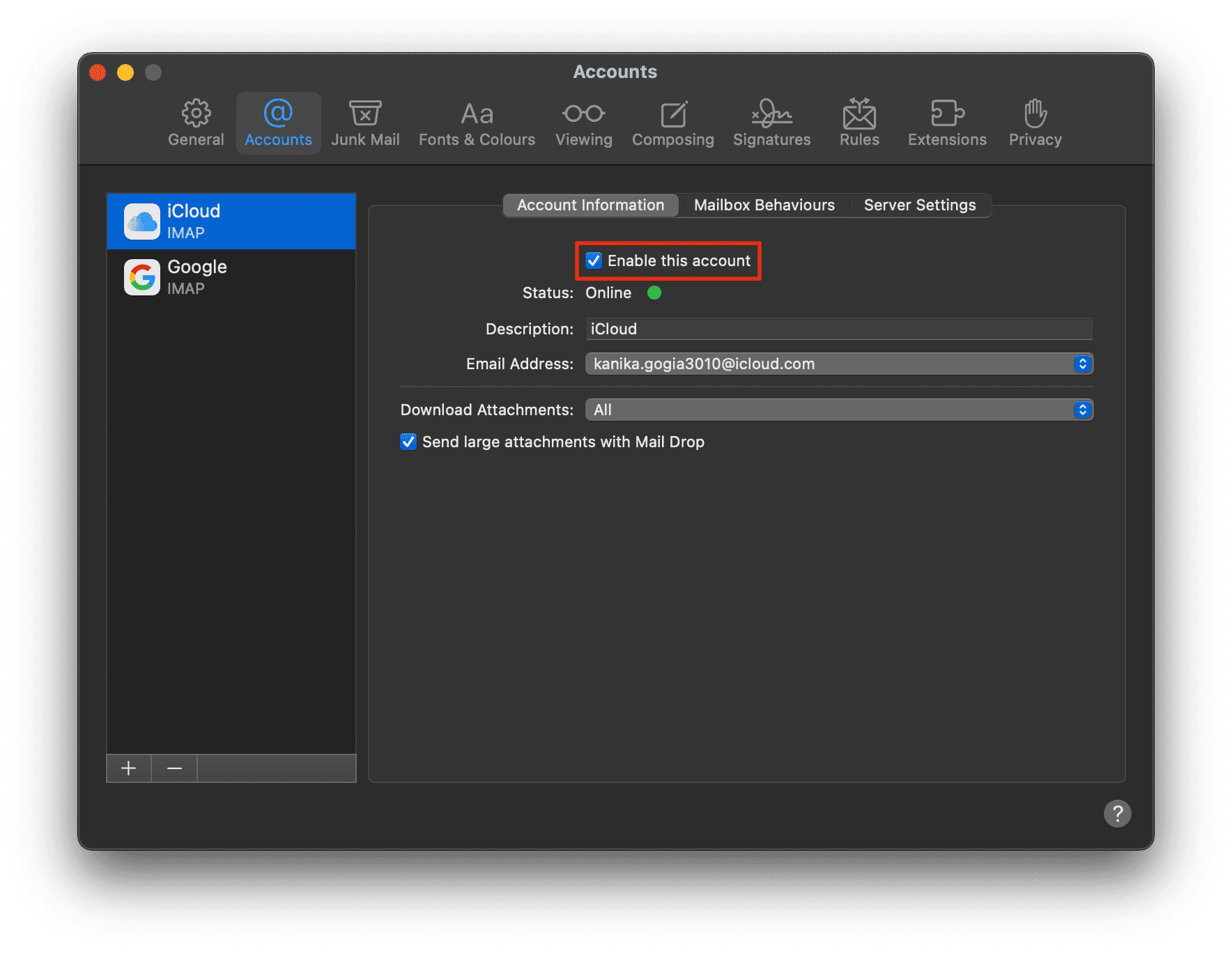Open Fonts & Colours preferences
The width and height of the screenshot is (1232, 953).
pyautogui.click(x=477, y=123)
